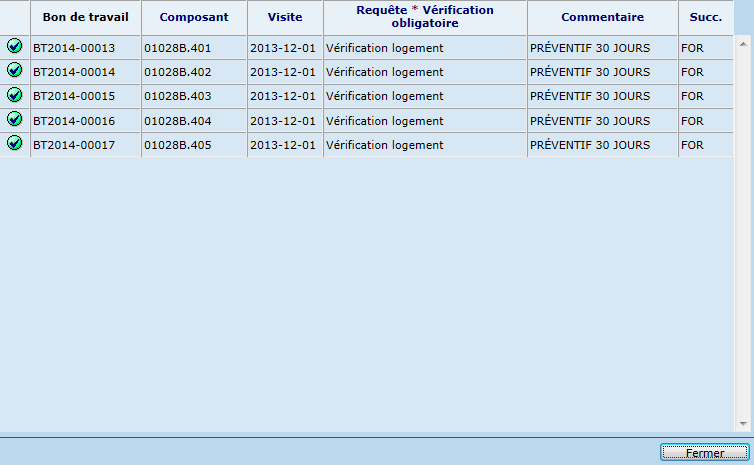Screen dimensions: 754x465
Task: Click green checkmark icon for BT2014-00014
Action: tap(15, 70)
